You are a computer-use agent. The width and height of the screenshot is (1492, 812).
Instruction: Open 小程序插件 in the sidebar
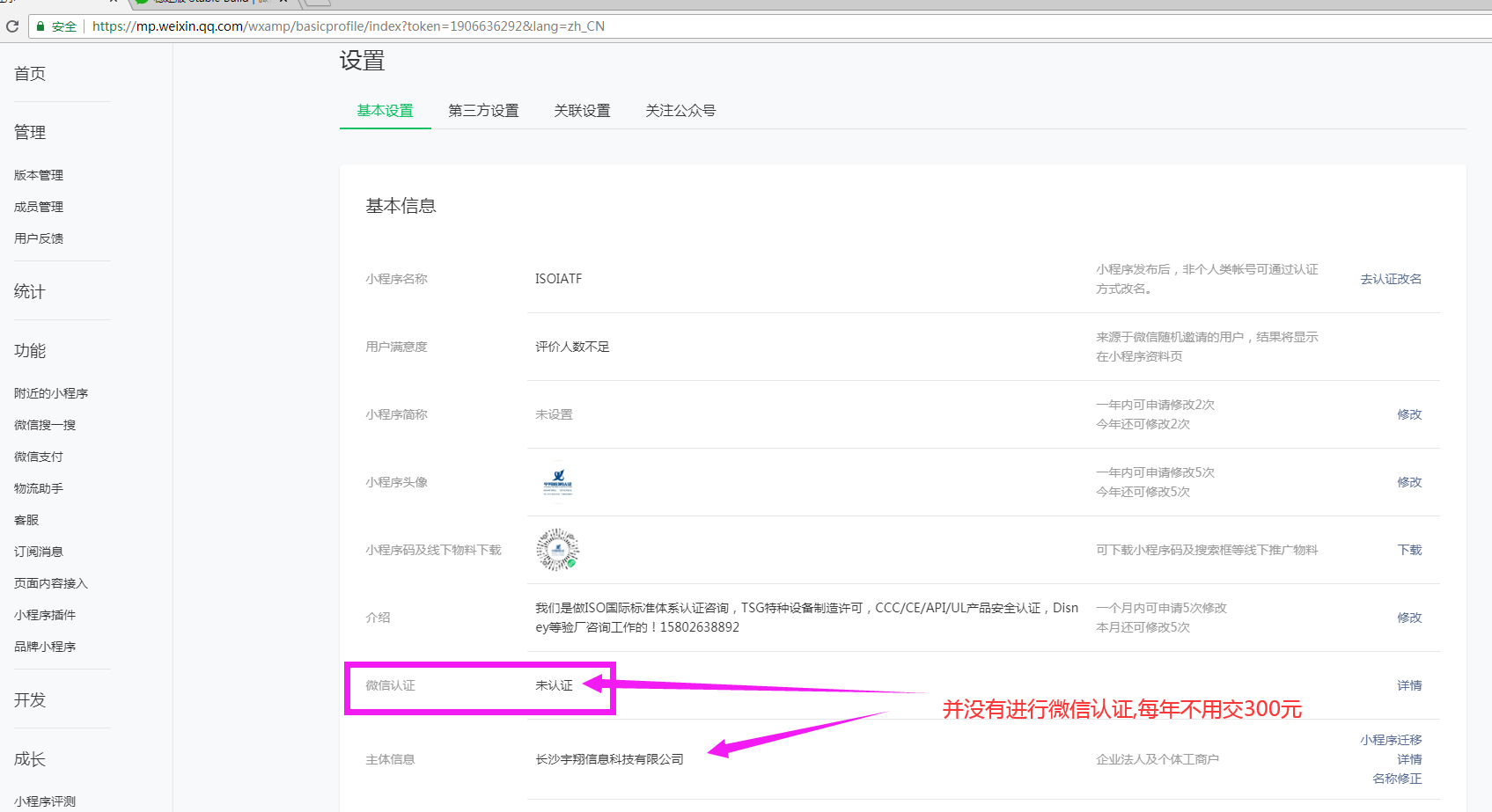coord(45,615)
